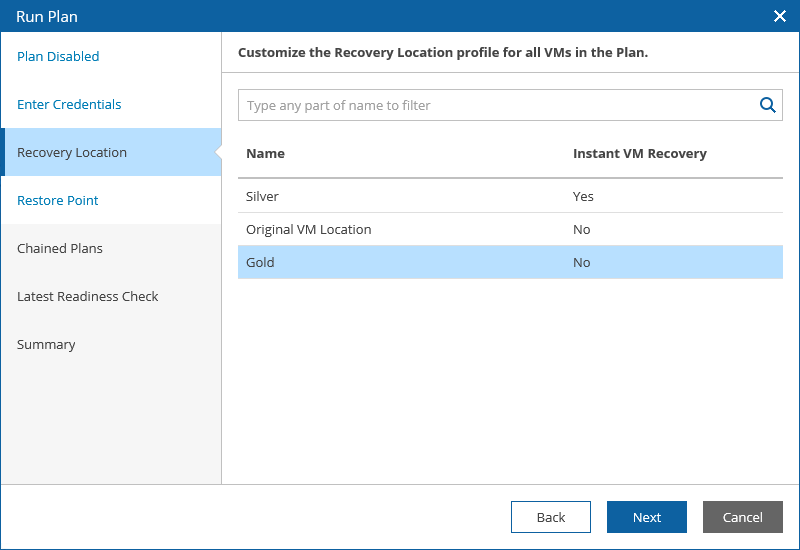Image resolution: width=800 pixels, height=550 pixels.
Task: Jump to the Summary step
Action: (x=46, y=345)
